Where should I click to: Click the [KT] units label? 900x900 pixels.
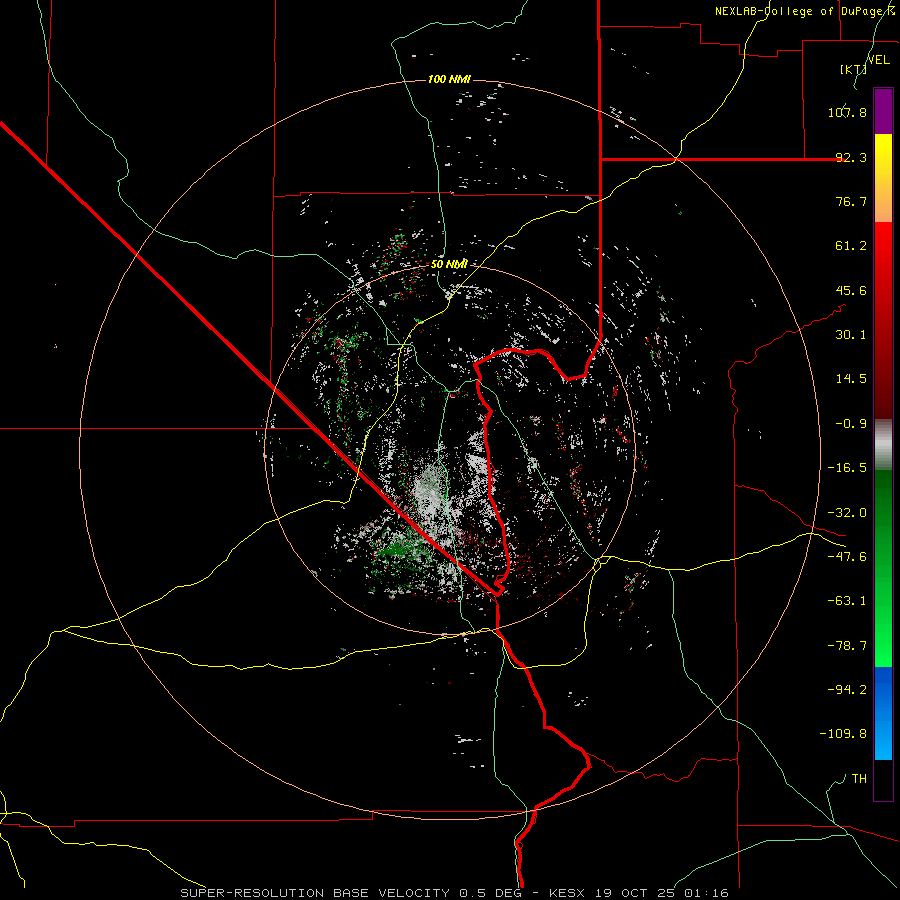pos(854,70)
